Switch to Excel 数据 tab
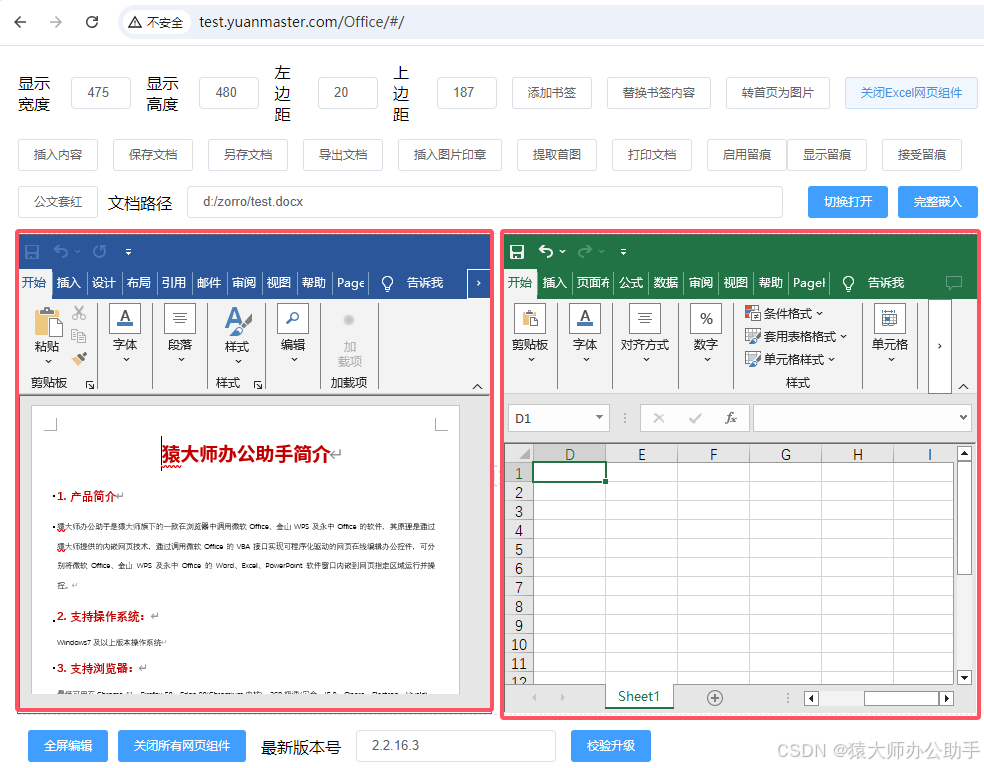984x768 pixels. pos(666,283)
